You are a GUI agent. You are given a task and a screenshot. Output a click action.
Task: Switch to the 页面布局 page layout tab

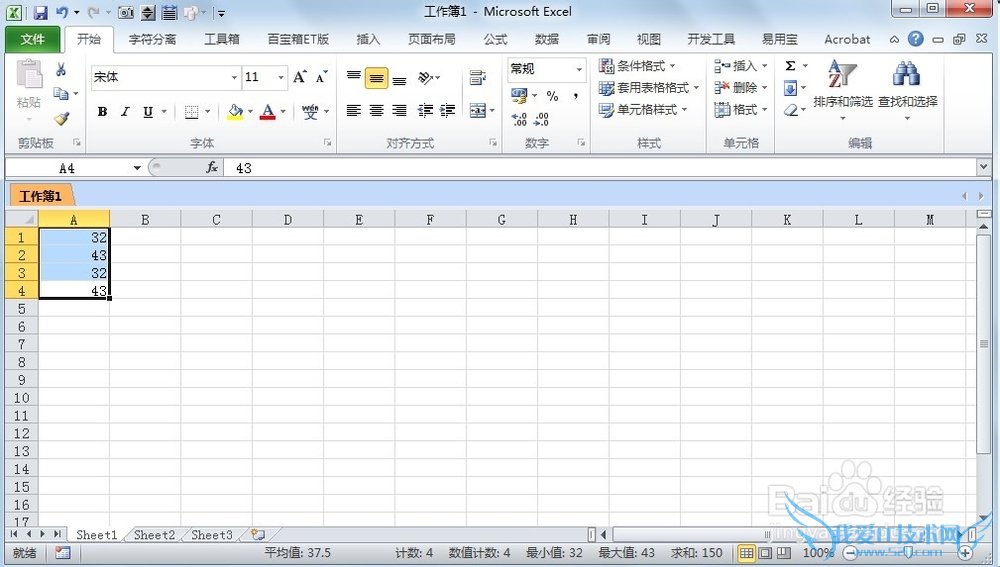point(432,40)
